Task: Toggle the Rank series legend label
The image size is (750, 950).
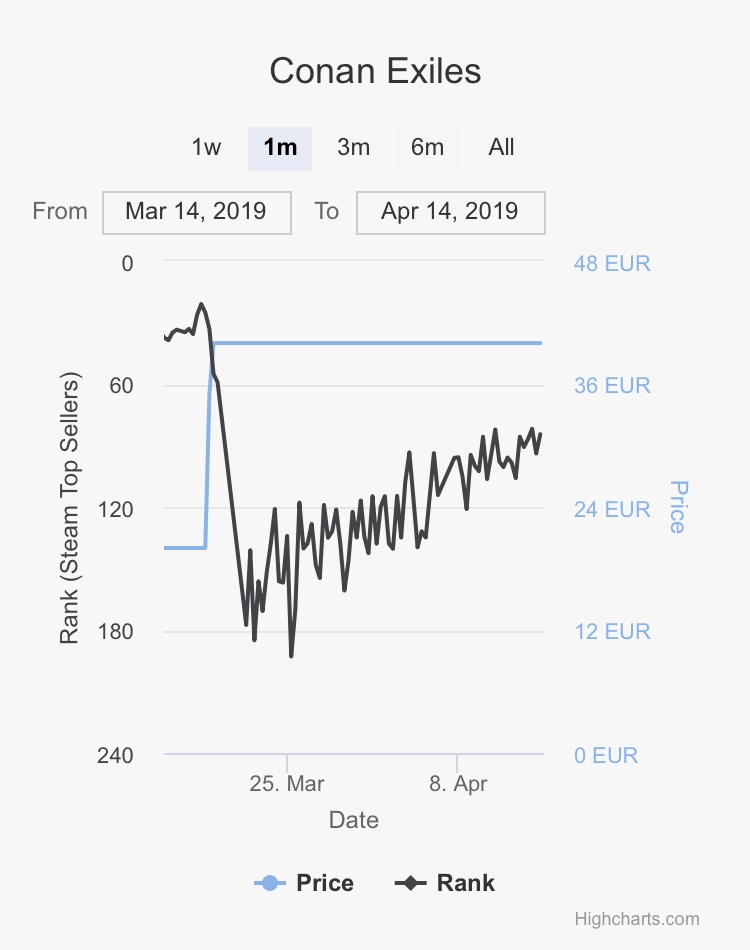Action: pos(466,883)
